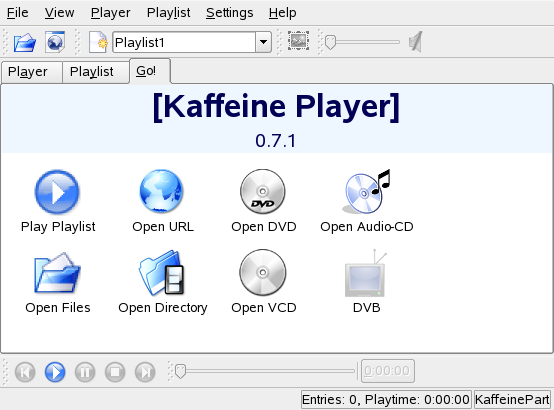Screen dimensions: 554x410
Task: Click the 0.7.1 version number
Action: (x=276, y=141)
